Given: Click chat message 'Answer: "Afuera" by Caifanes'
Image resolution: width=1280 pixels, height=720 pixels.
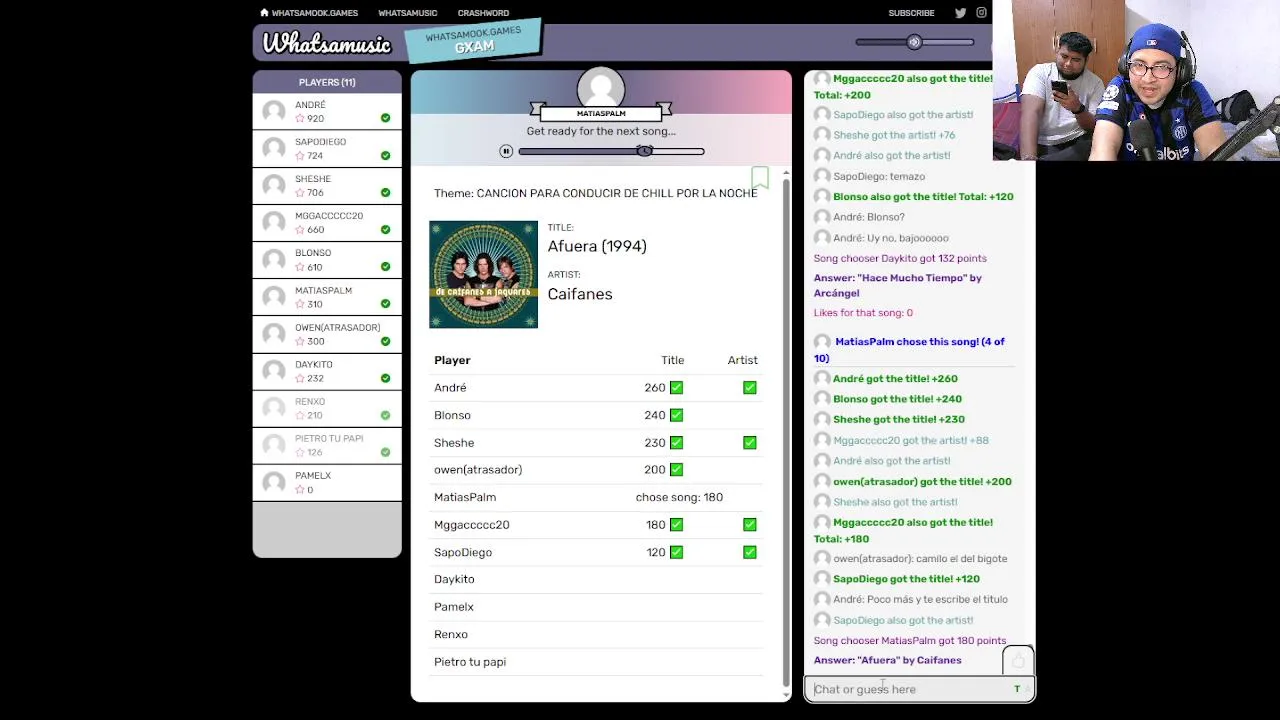Looking at the screenshot, I should (x=887, y=660).
